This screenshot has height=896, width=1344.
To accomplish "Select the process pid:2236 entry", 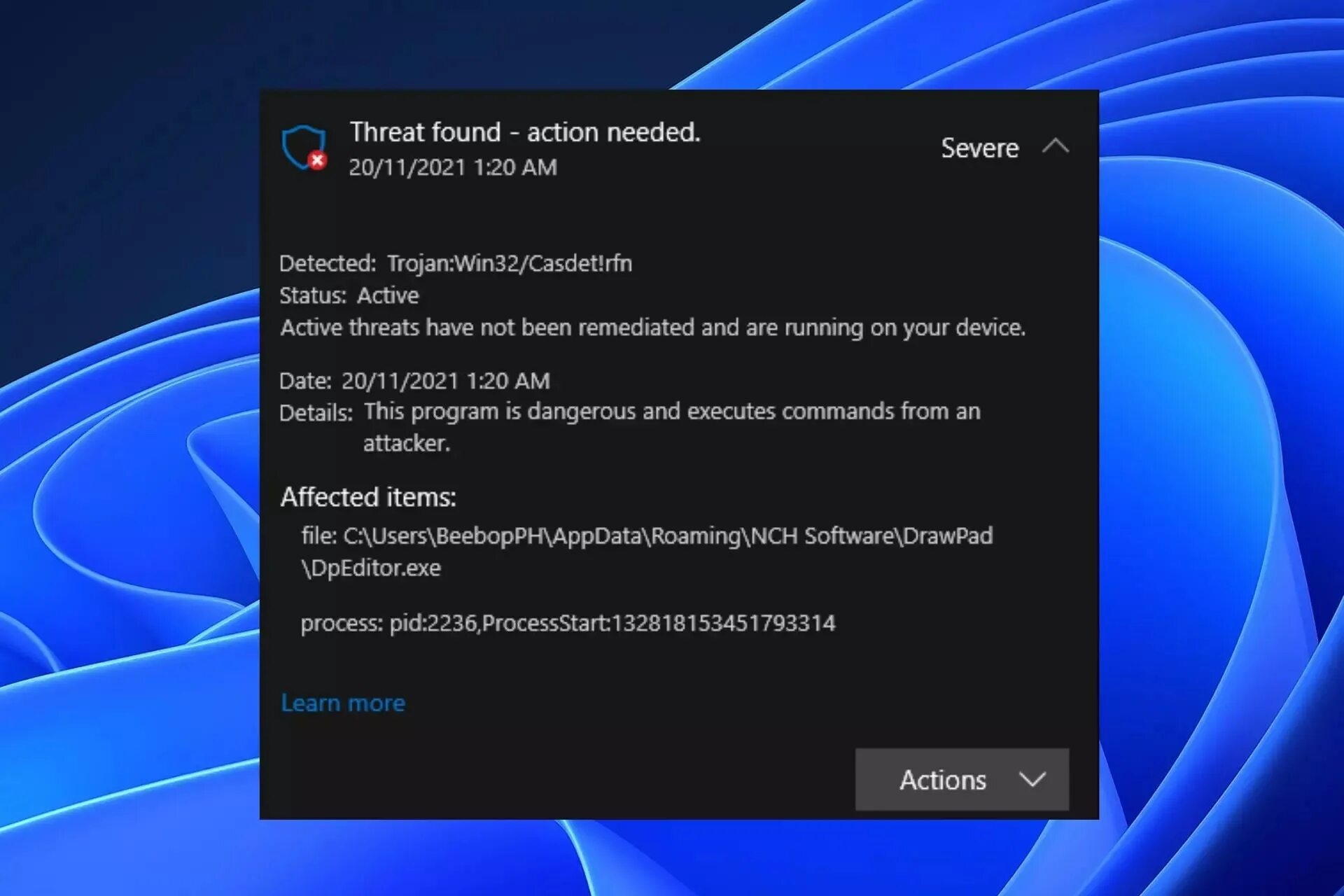I will [x=568, y=623].
